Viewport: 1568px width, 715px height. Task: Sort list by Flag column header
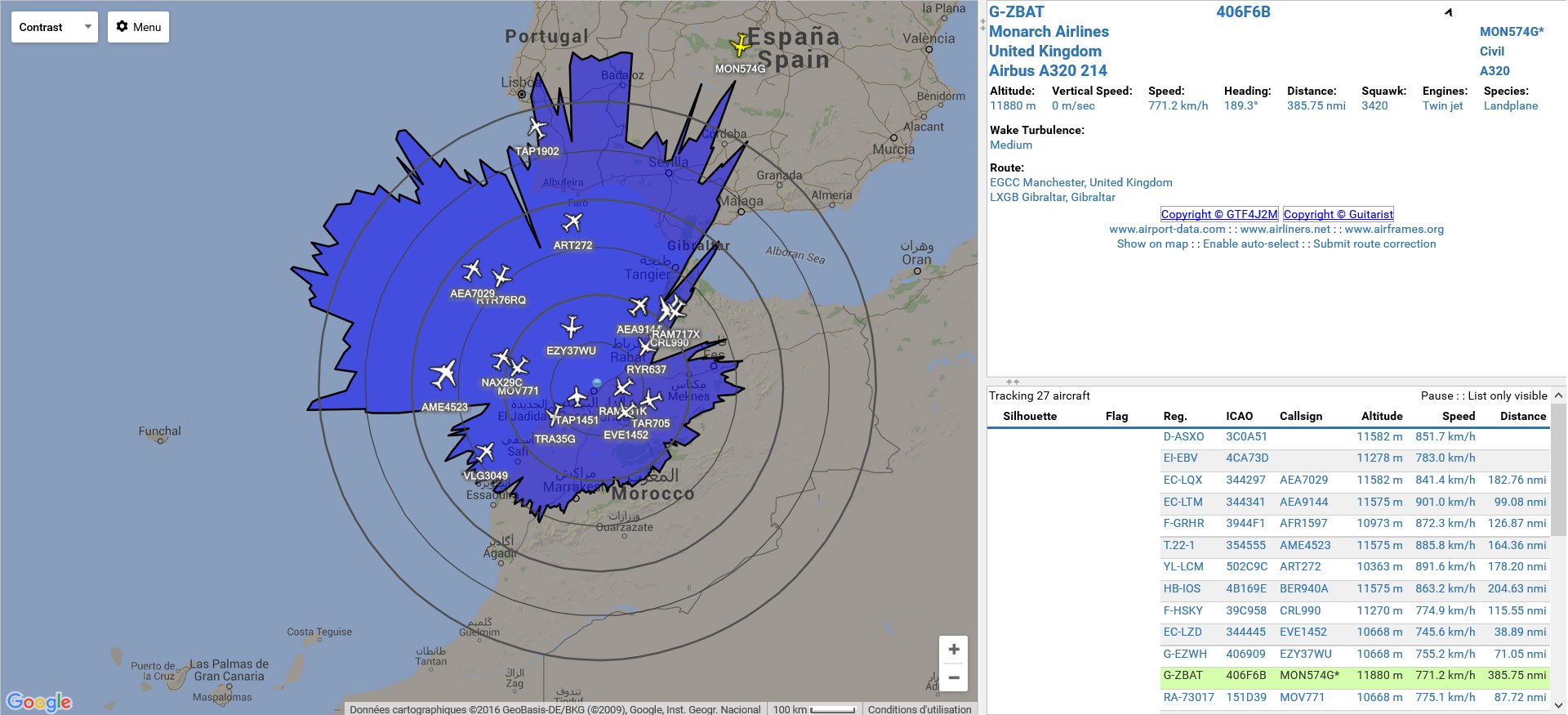tap(1116, 416)
